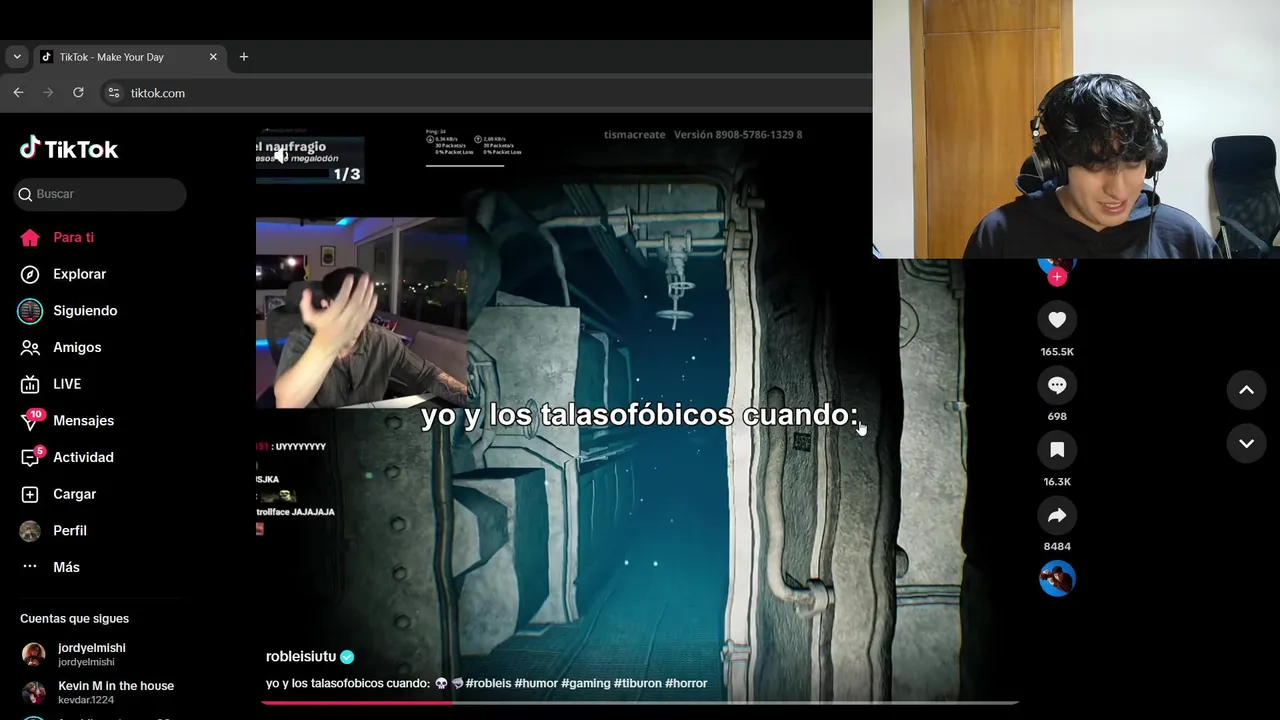Open Actividad notifications
Screen dimensions: 1280x720
[x=83, y=457]
